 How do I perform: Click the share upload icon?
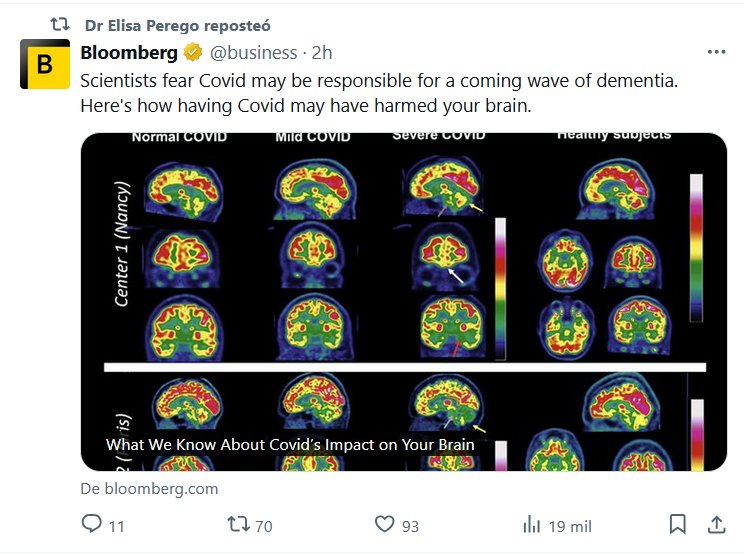click(x=716, y=524)
